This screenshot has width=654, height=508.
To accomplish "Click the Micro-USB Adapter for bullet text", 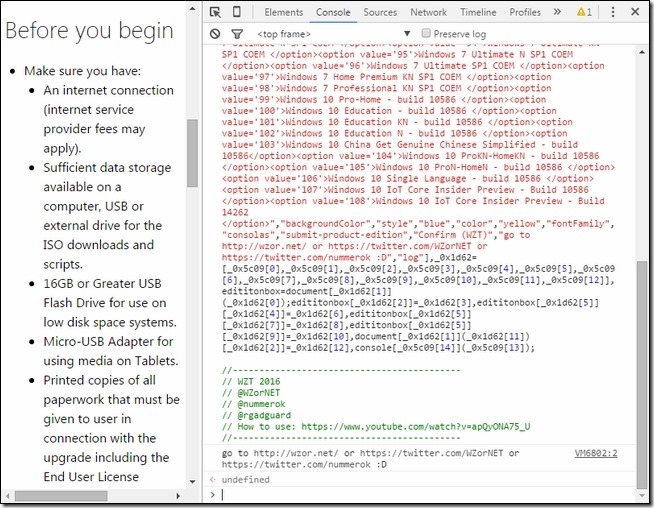I will (x=108, y=342).
